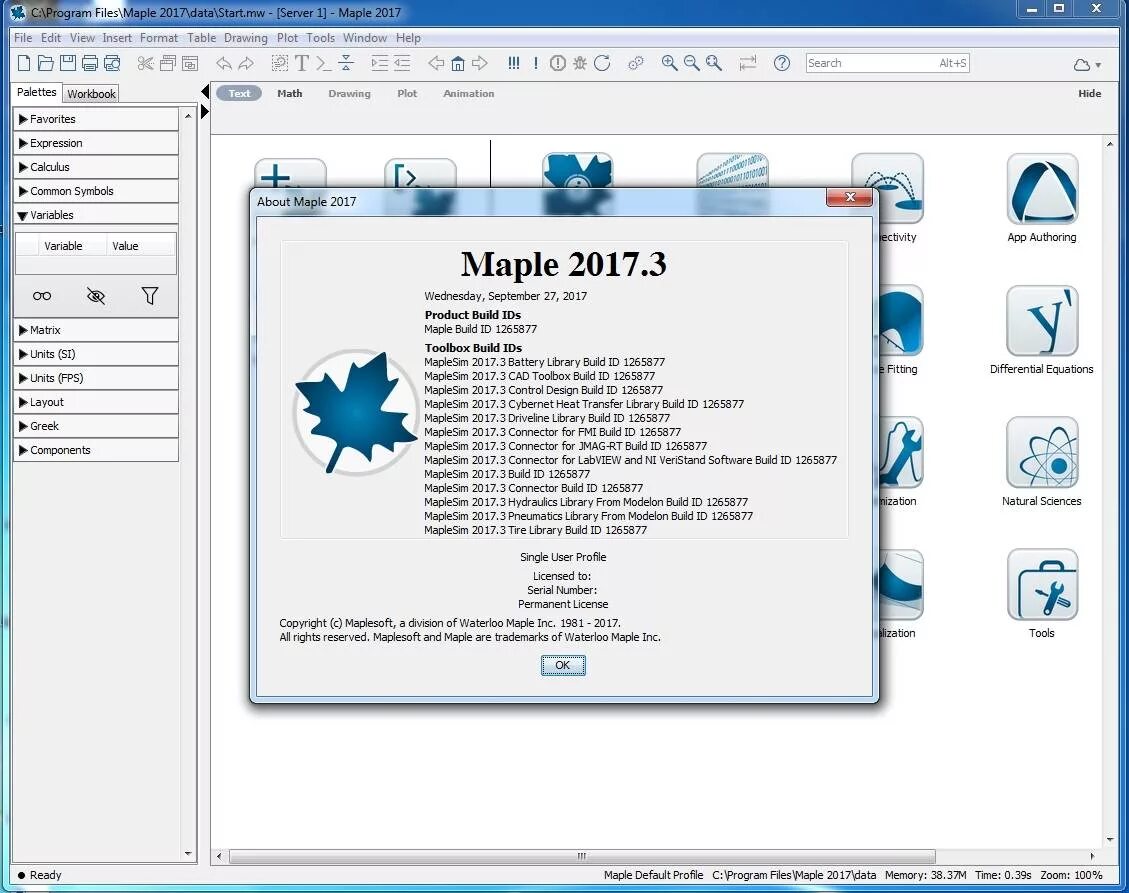This screenshot has height=893, width=1129.
Task: Execute the entire worksheet with the !!! icon
Action: 513,63
